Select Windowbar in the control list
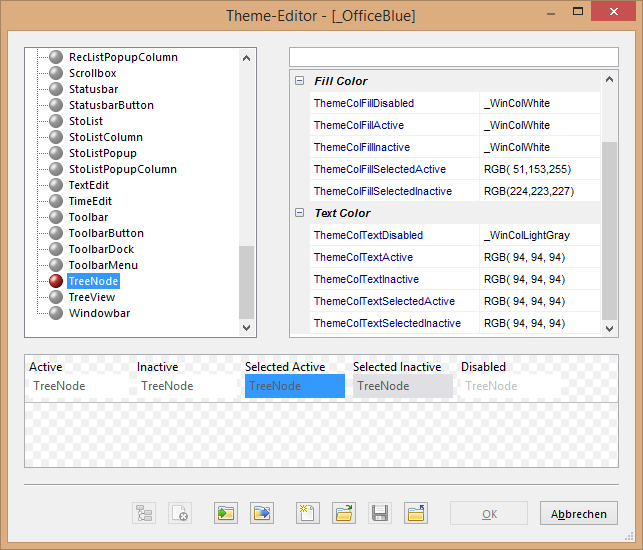 (x=98, y=313)
